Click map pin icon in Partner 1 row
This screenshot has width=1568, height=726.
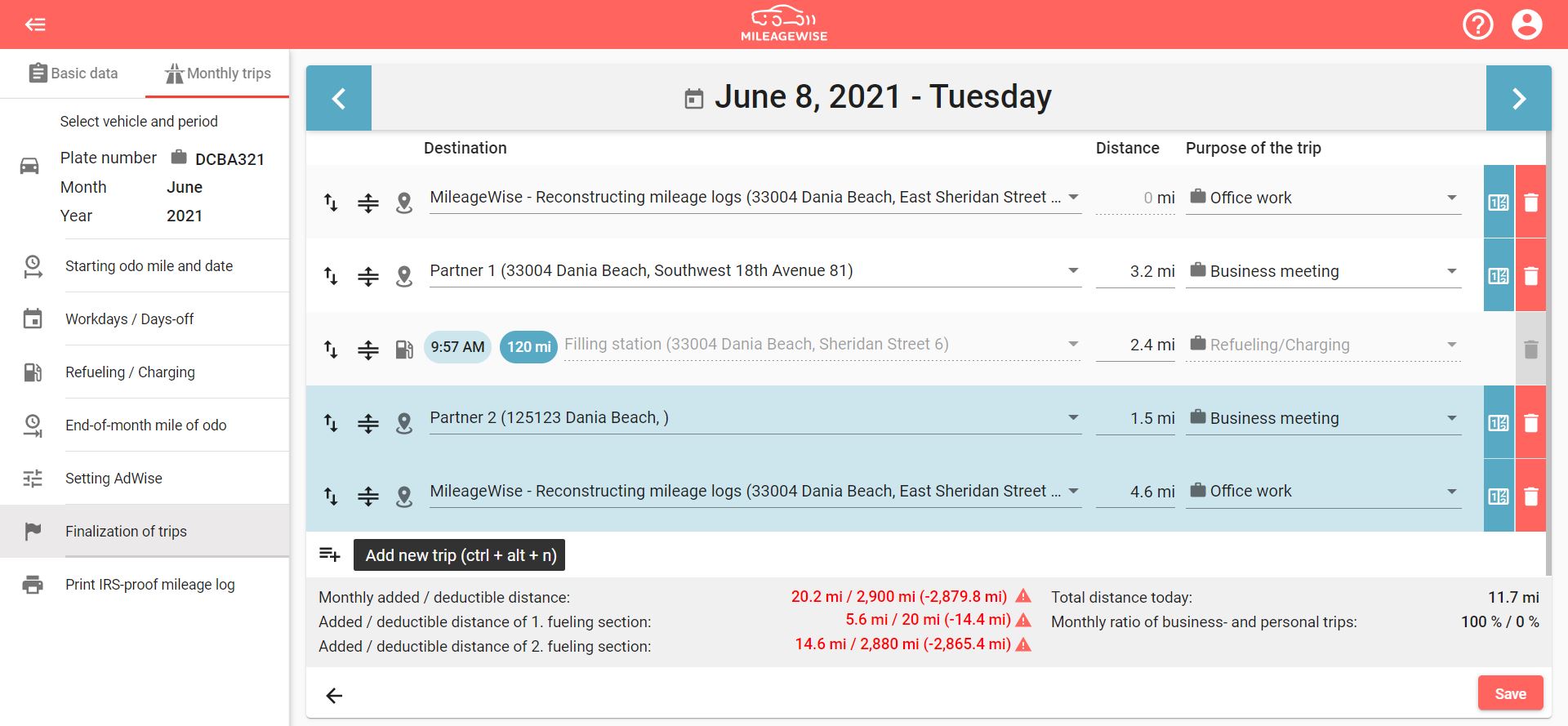pos(404,276)
